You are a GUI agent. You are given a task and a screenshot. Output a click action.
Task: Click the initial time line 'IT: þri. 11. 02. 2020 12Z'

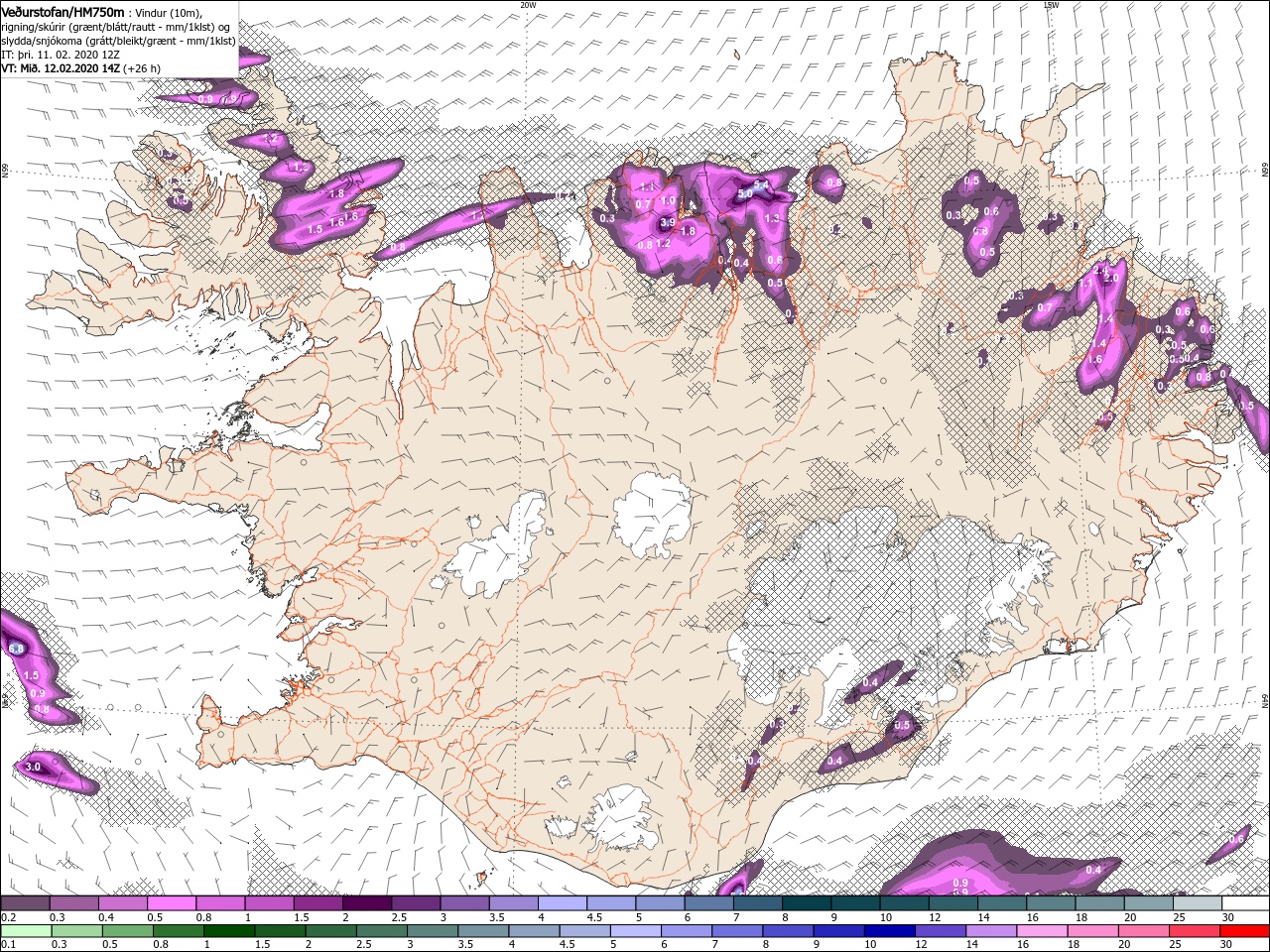[x=60, y=55]
